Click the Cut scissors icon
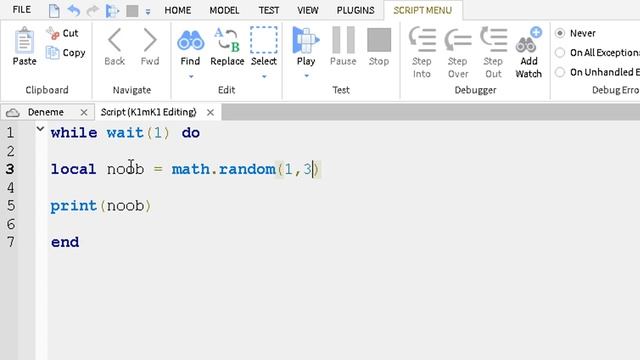The width and height of the screenshot is (640, 360). click(53, 33)
